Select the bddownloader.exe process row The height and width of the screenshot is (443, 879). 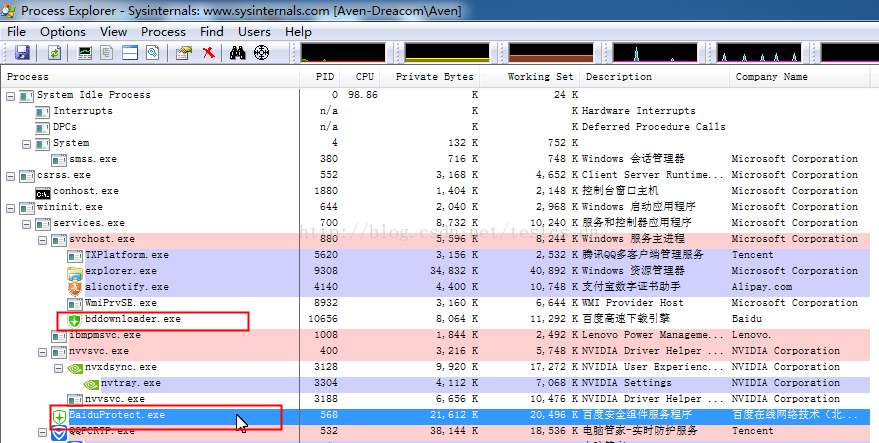(x=435, y=320)
